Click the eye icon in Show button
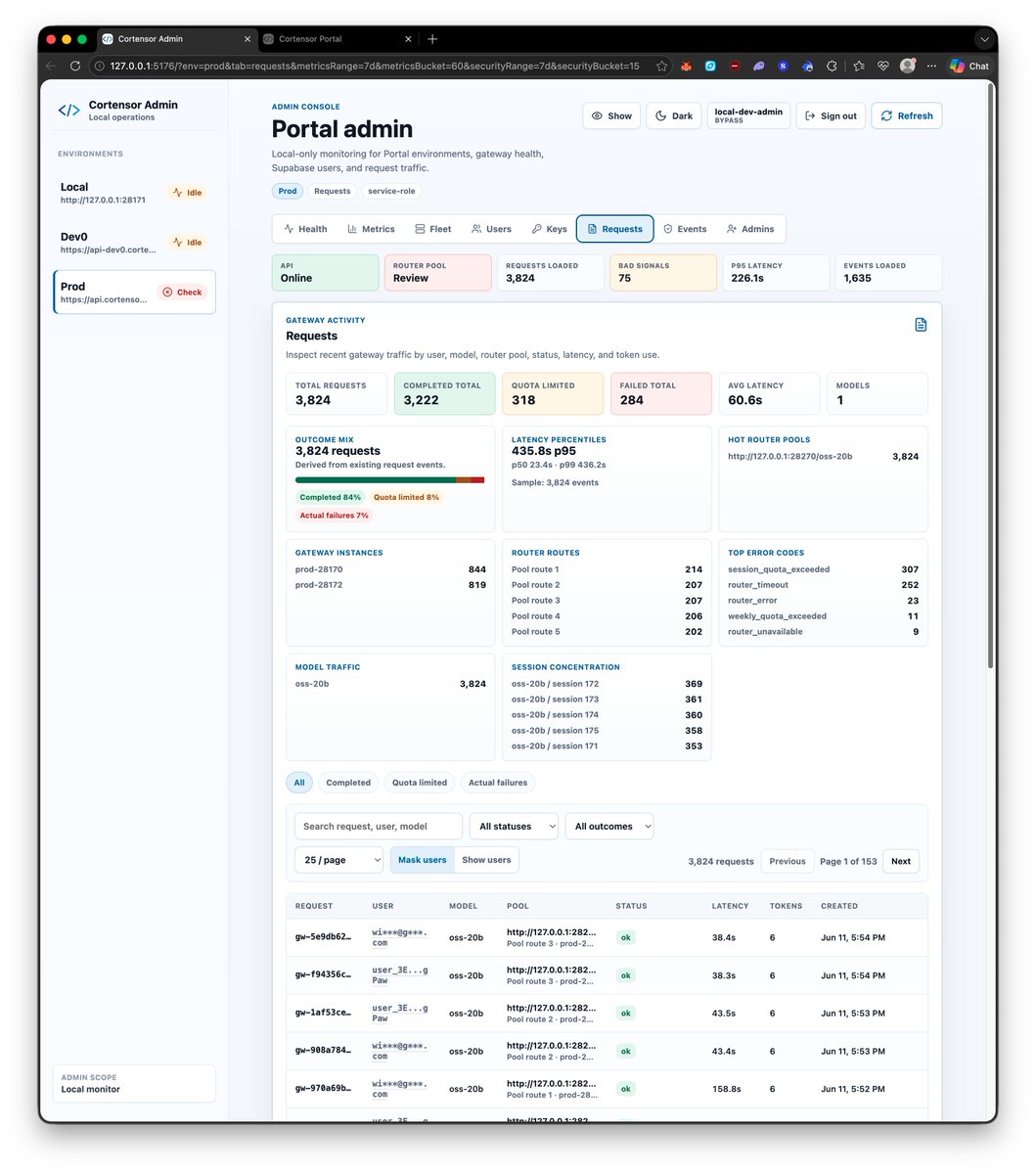 (597, 115)
